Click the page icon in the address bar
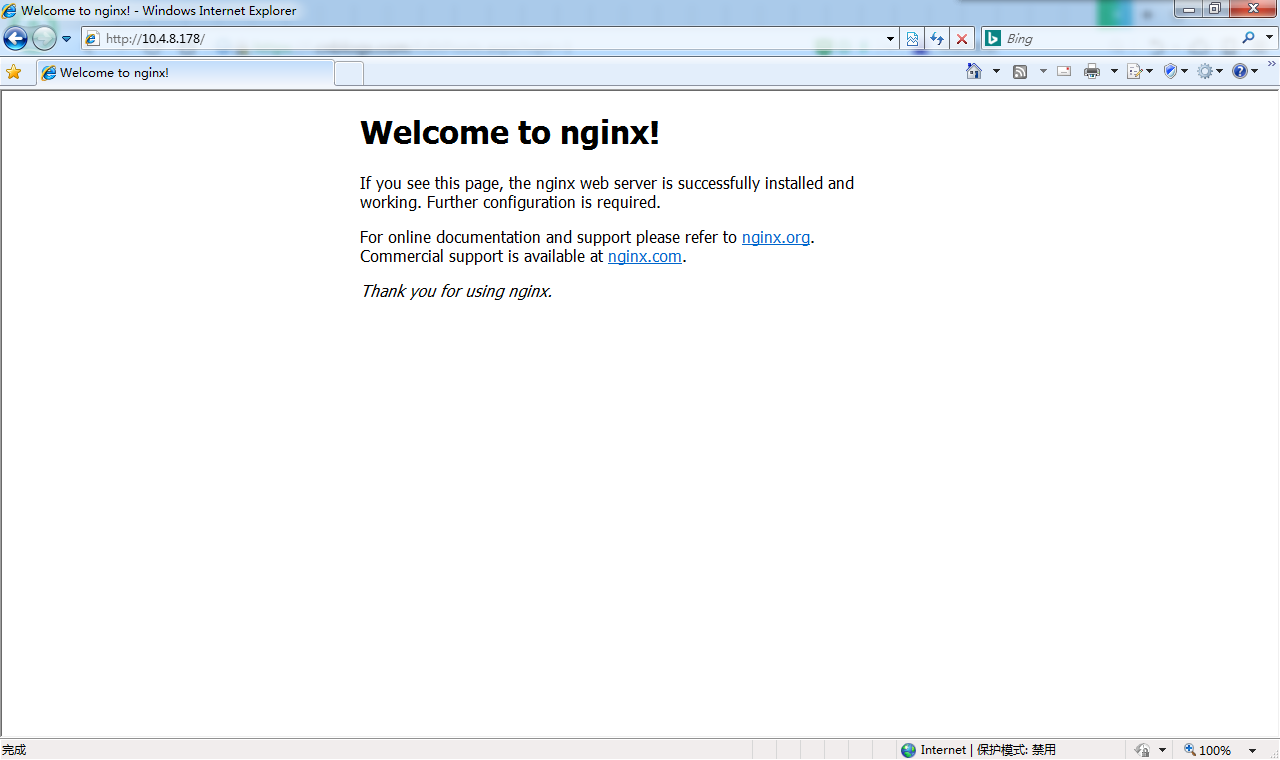Viewport: 1280px width, 760px height. tap(93, 39)
